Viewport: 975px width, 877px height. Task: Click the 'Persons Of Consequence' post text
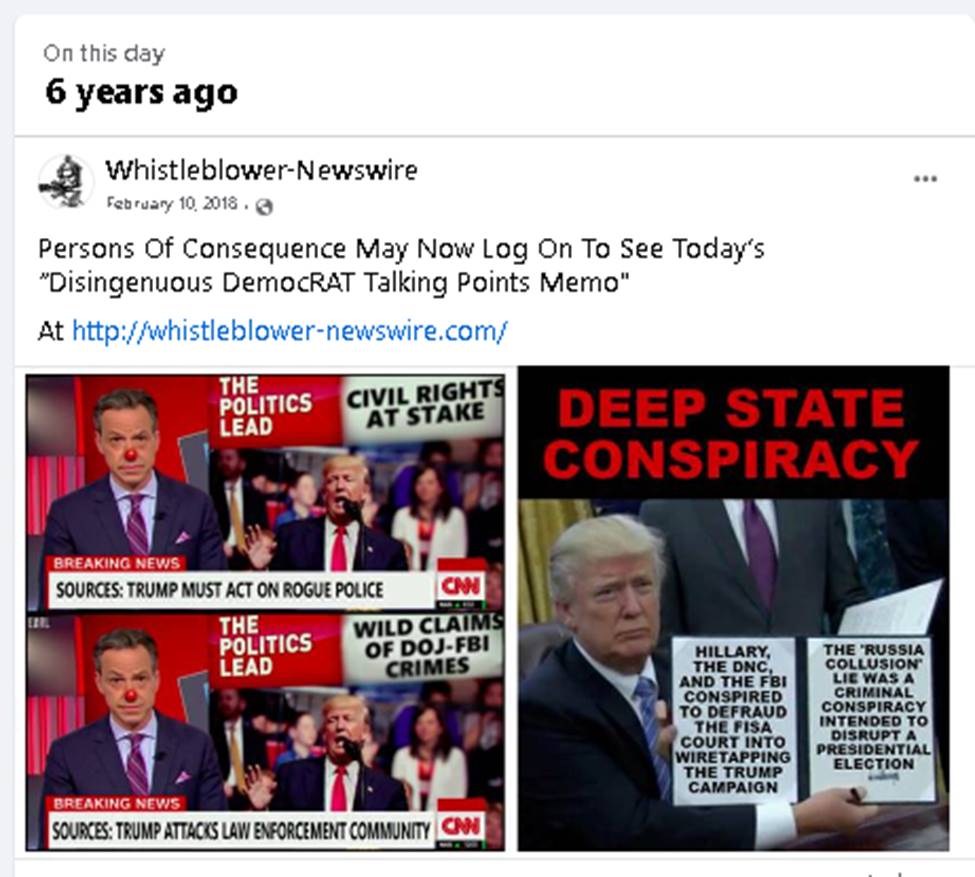point(401,265)
